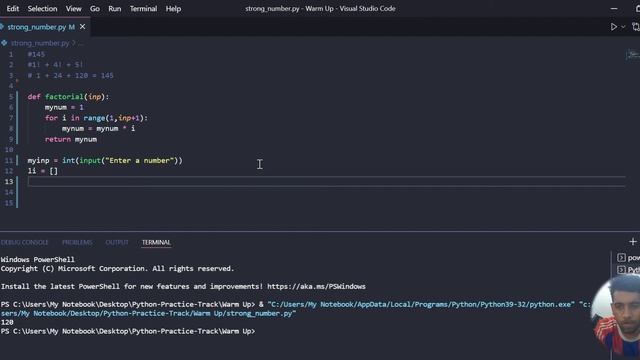Open the Go menu
Image resolution: width=640 pixels, height=360 pixels.
pyautogui.click(x=95, y=9)
